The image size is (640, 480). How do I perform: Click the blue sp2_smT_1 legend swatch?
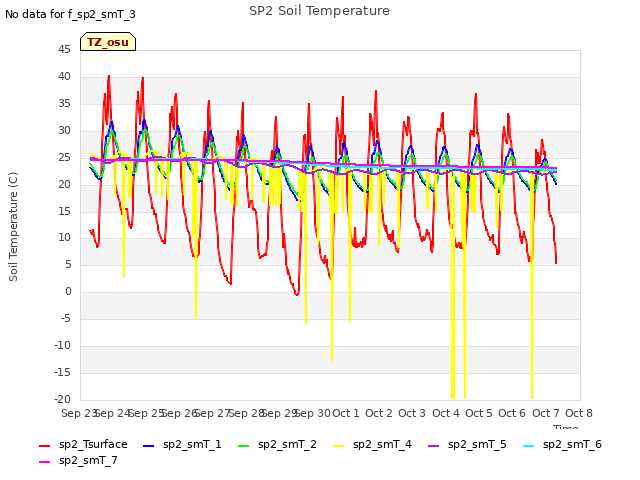click(148, 446)
